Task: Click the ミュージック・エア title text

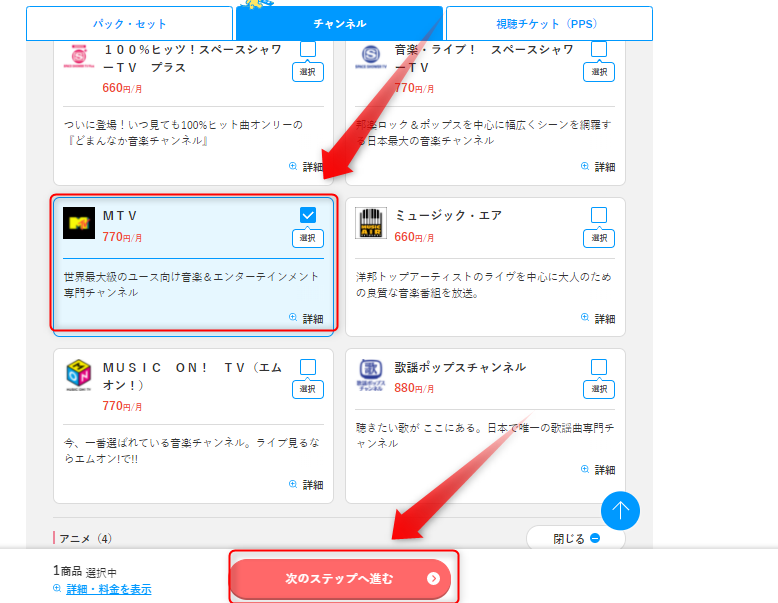Action: 448,215
